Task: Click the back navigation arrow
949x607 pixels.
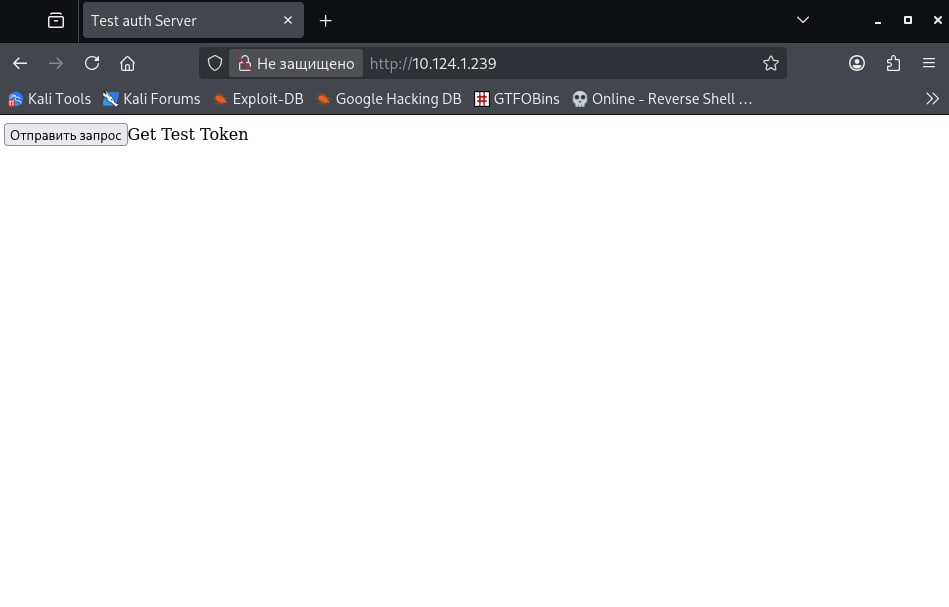Action: (x=20, y=64)
